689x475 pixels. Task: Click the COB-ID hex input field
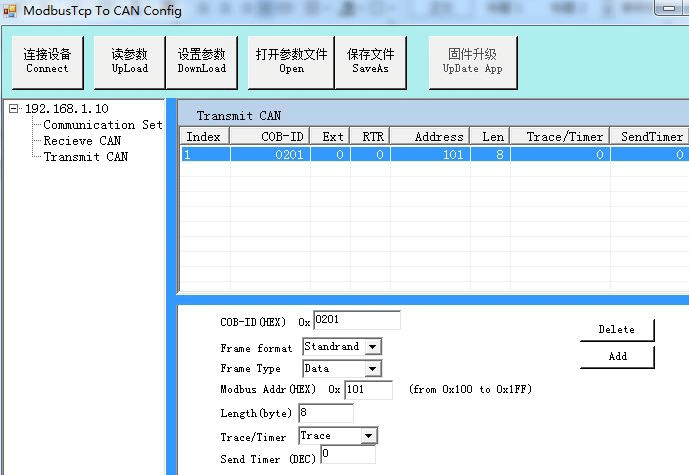click(356, 320)
